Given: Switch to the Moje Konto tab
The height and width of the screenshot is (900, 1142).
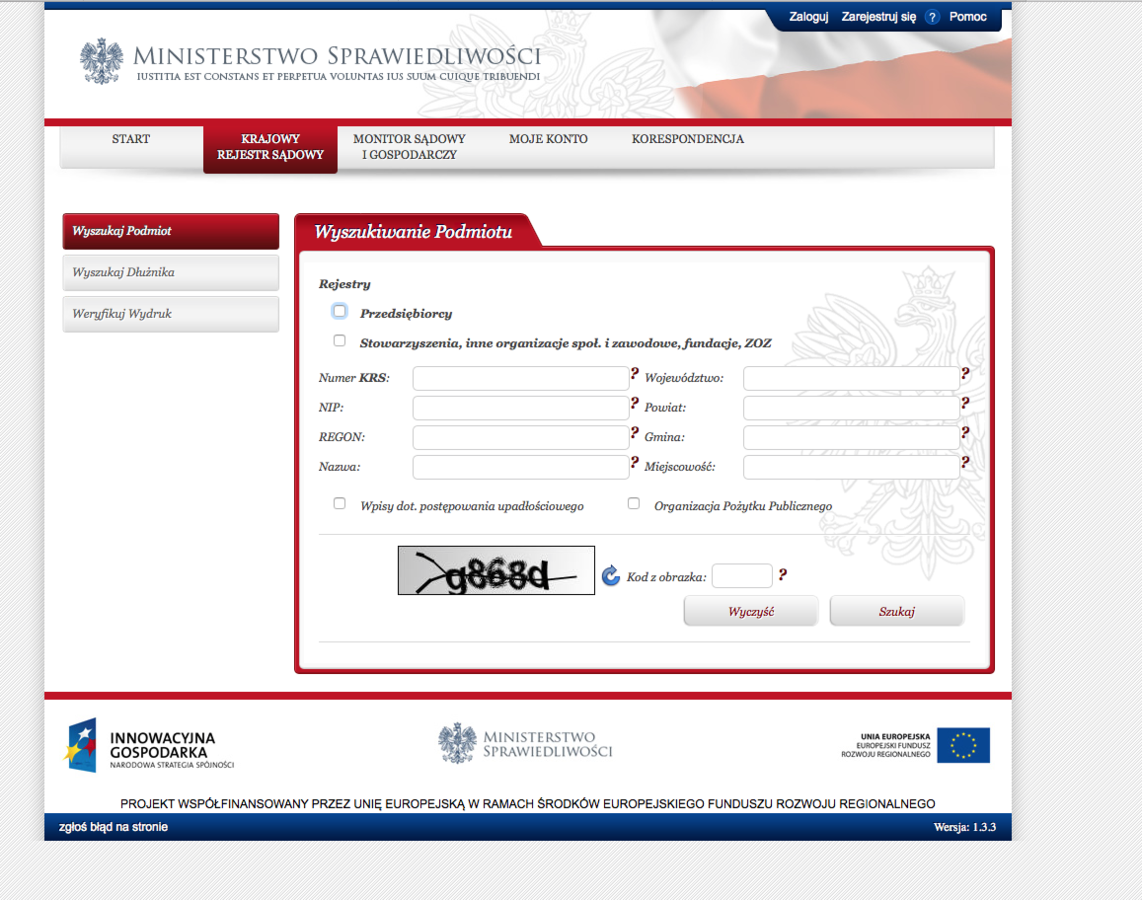Looking at the screenshot, I should pyautogui.click(x=548, y=139).
